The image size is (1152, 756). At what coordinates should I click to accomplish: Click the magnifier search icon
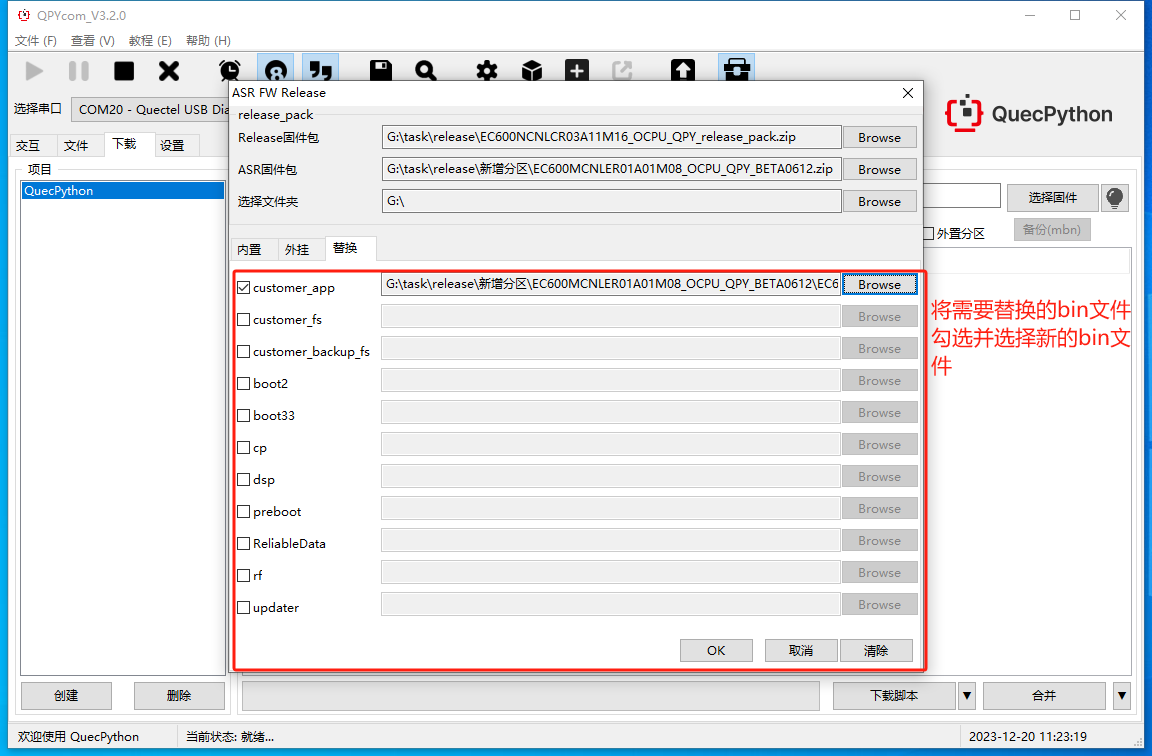point(425,71)
